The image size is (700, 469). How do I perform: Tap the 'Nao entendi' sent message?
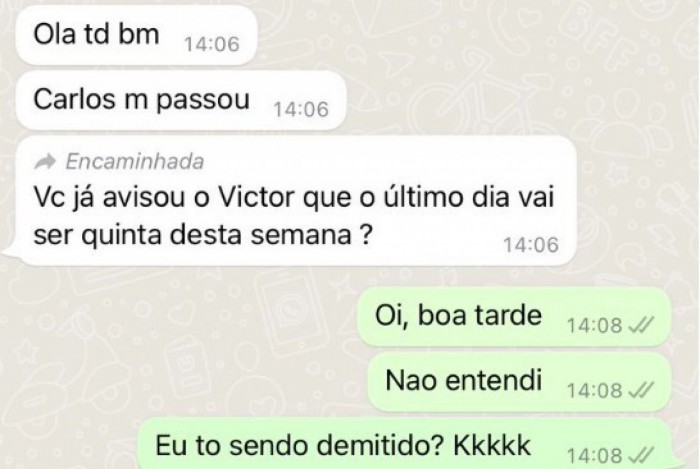519,382
